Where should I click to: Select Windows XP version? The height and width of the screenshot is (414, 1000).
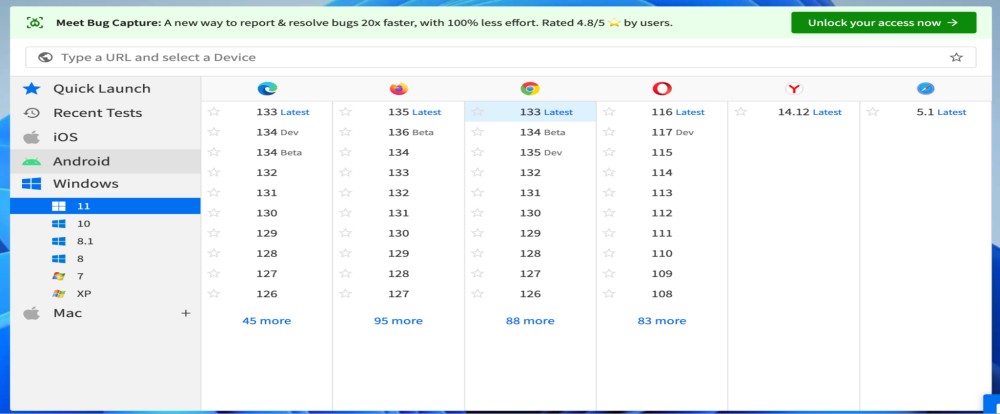[x=105, y=294]
